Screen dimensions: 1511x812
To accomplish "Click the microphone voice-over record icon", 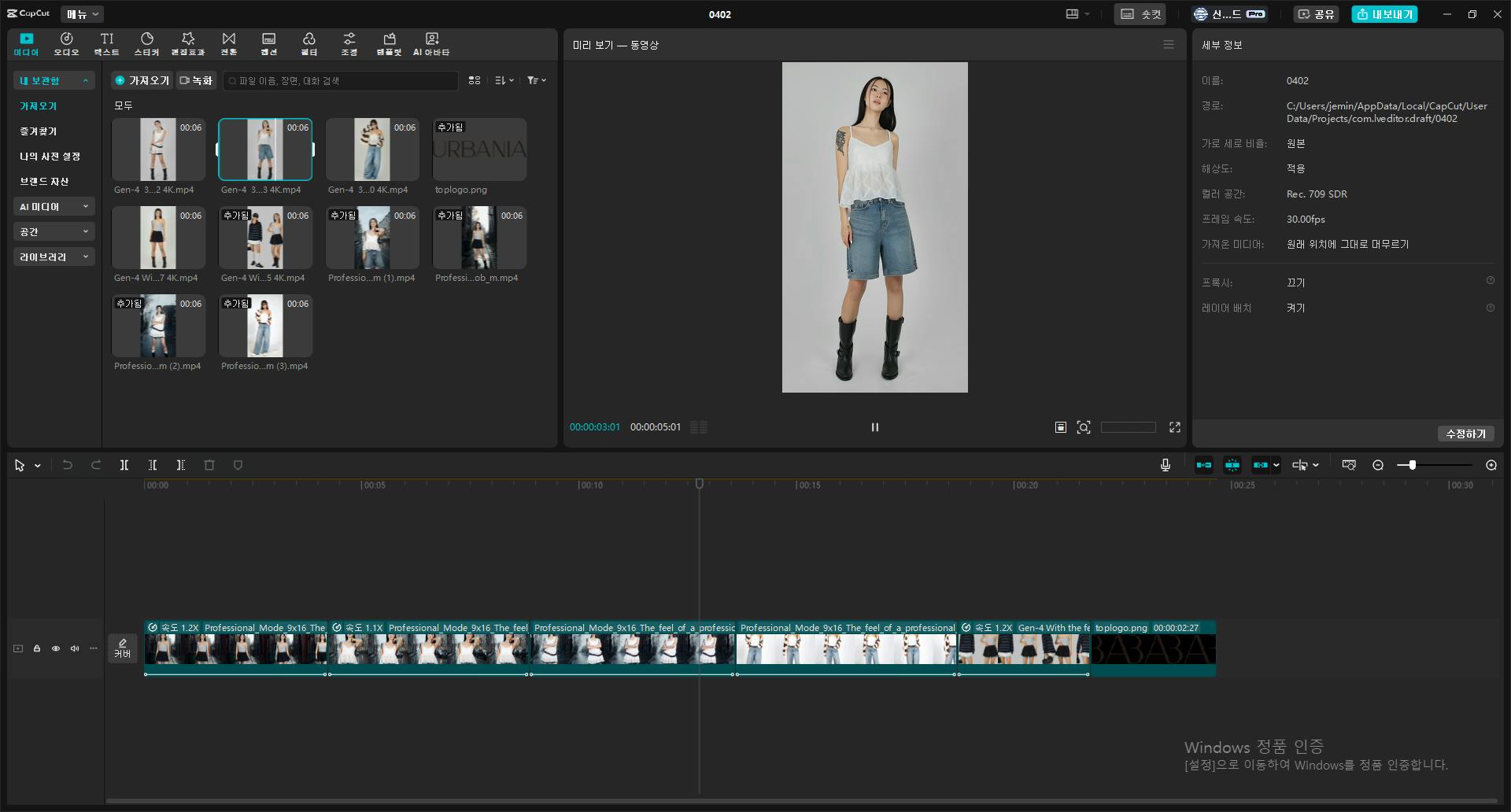I will (x=1165, y=466).
